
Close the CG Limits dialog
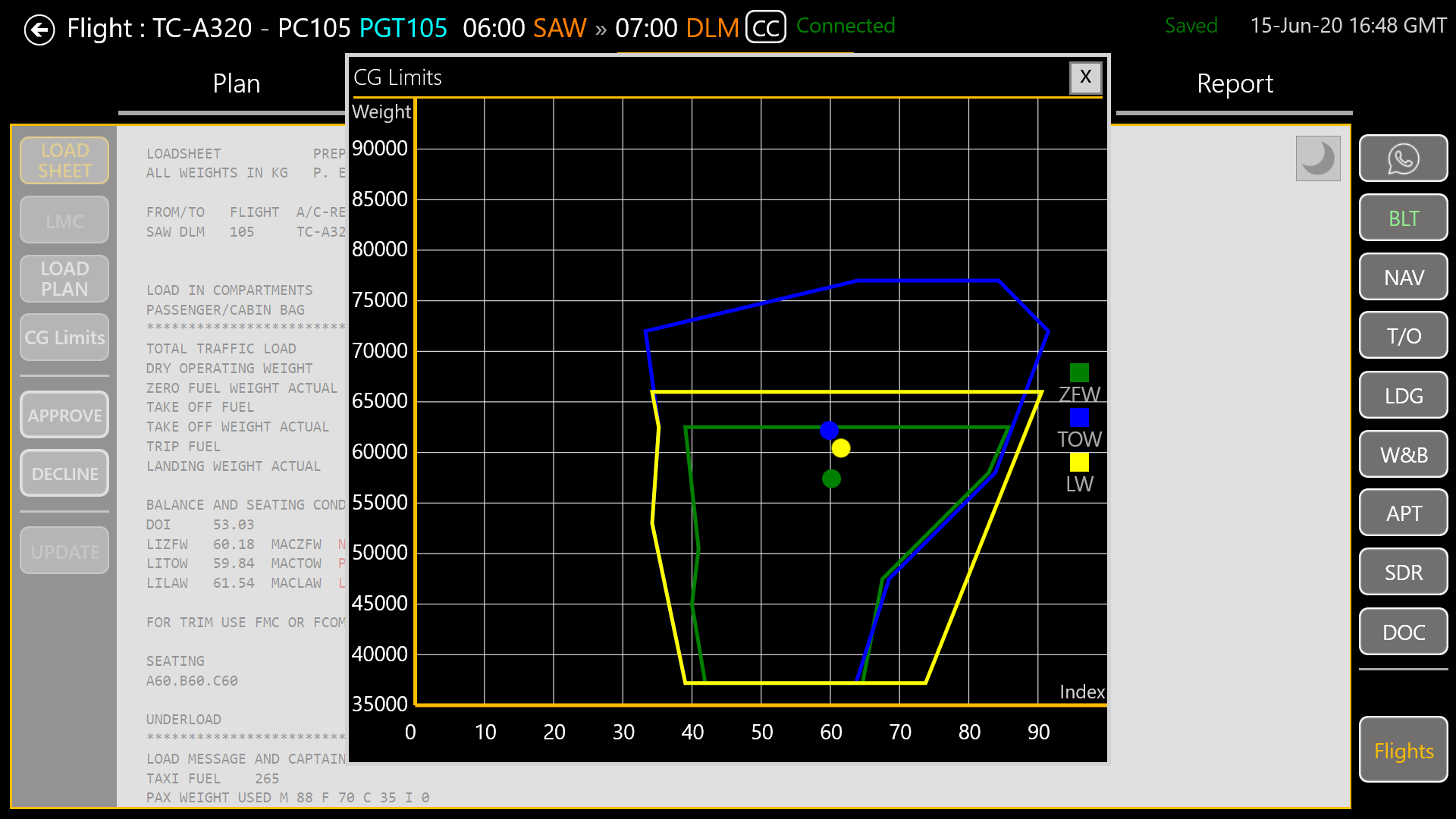pos(1085,77)
